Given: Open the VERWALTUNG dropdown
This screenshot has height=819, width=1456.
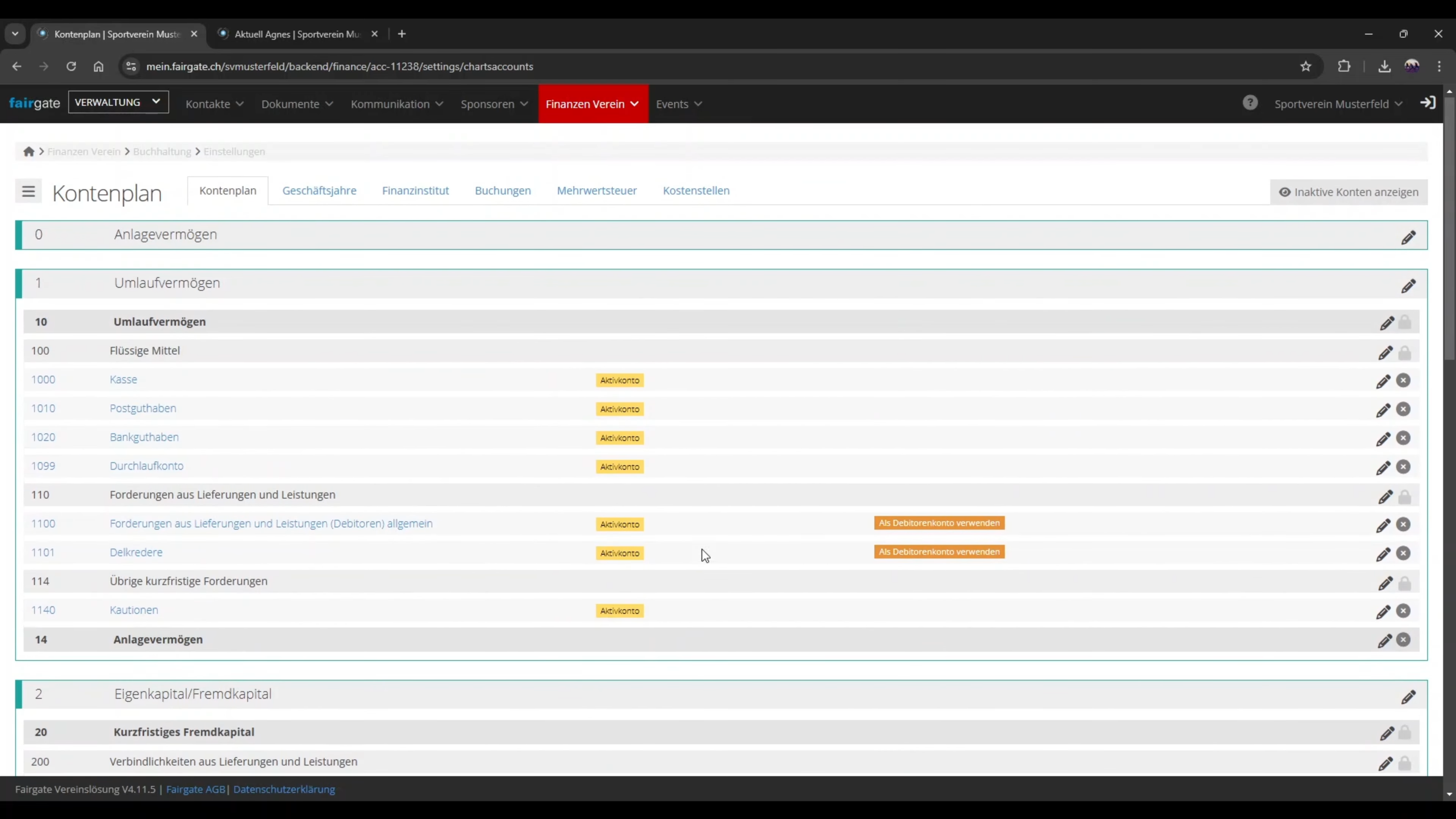Looking at the screenshot, I should click(x=118, y=102).
